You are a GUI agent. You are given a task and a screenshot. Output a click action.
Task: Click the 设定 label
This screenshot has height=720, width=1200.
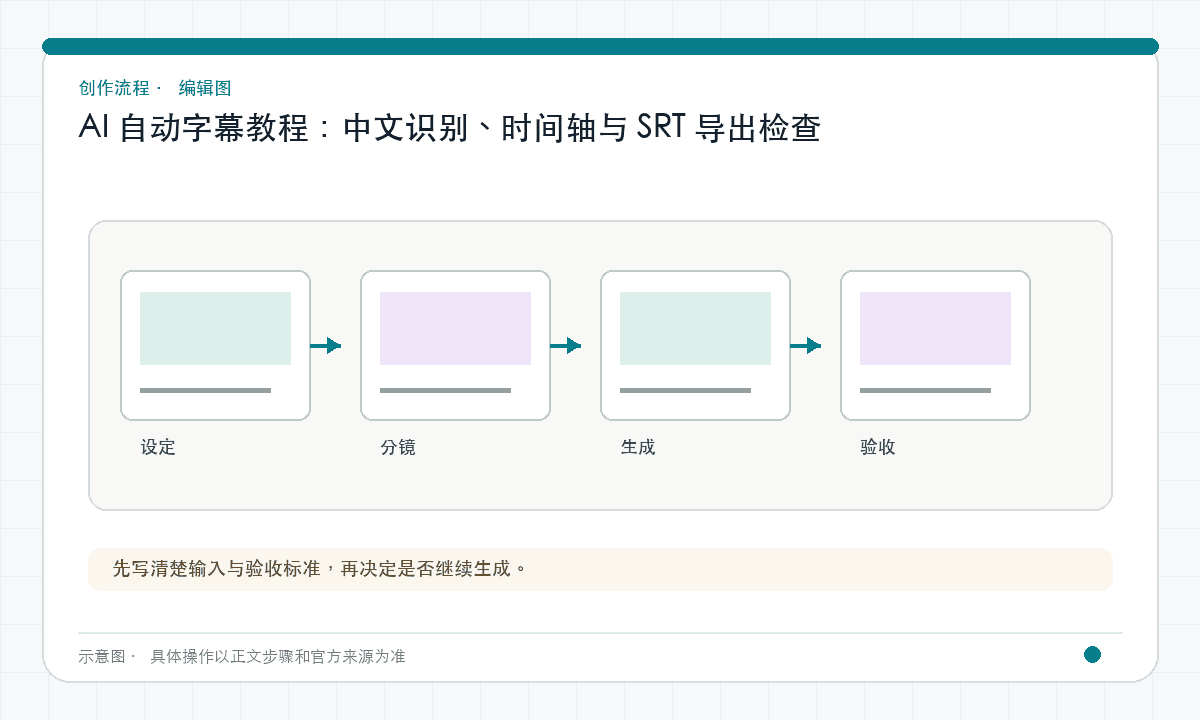(158, 447)
